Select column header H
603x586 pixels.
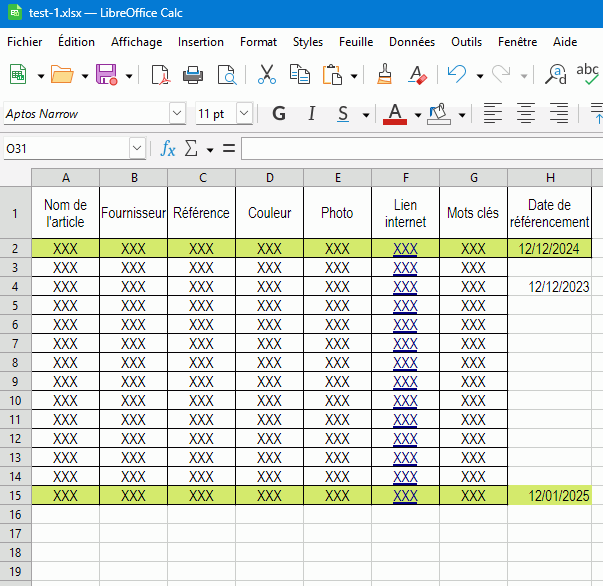pyautogui.click(x=550, y=177)
